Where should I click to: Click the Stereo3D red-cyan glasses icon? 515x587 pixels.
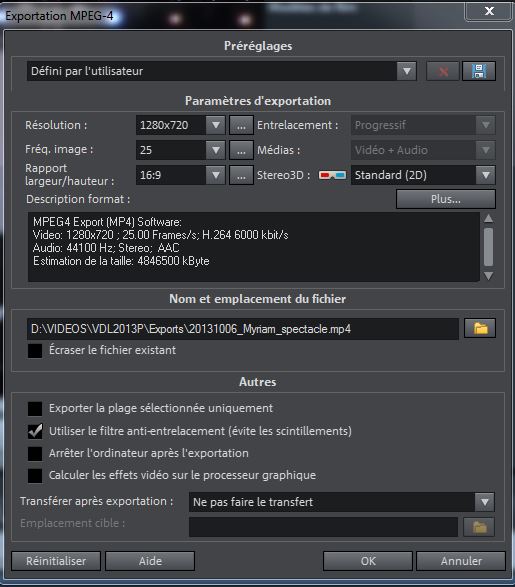[332, 175]
